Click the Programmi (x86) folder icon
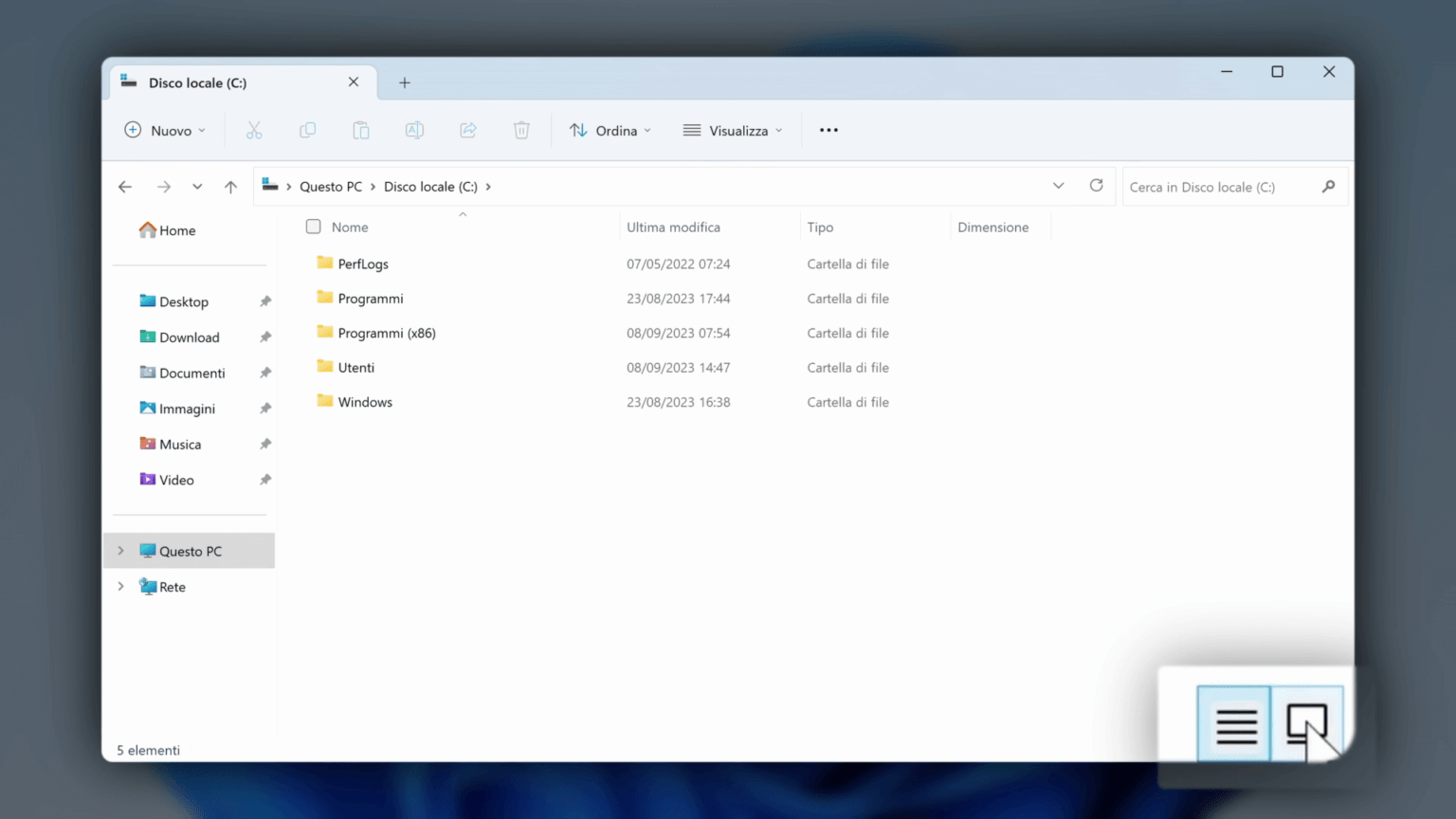This screenshot has width=1456, height=819. [x=325, y=332]
